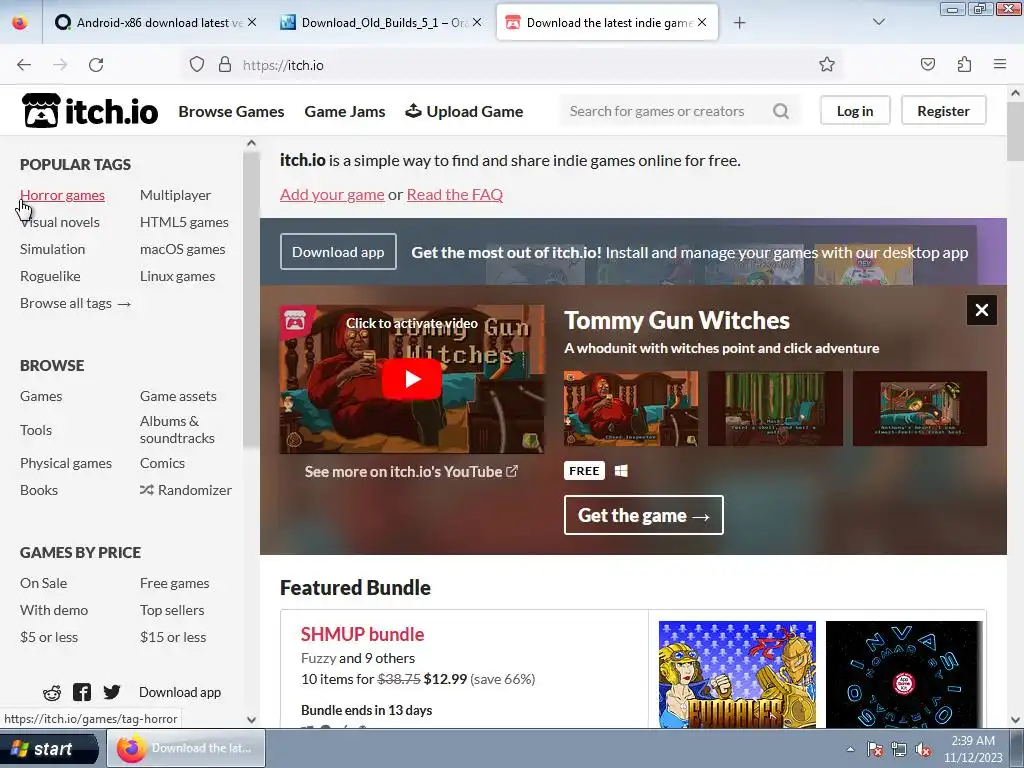Viewport: 1024px width, 768px height.
Task: Open the third Tommy Gun Witches screenshot
Action: tap(920, 409)
